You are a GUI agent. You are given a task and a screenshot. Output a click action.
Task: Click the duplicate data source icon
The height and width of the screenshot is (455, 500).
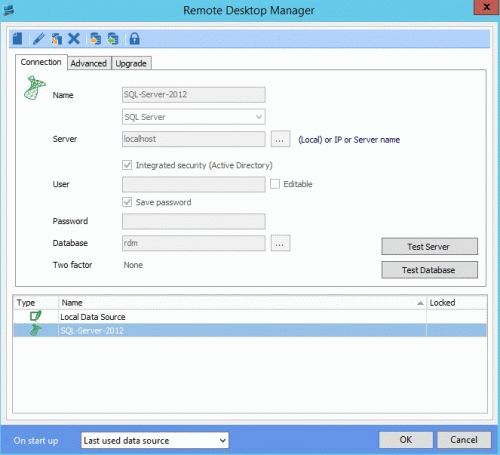coord(57,39)
